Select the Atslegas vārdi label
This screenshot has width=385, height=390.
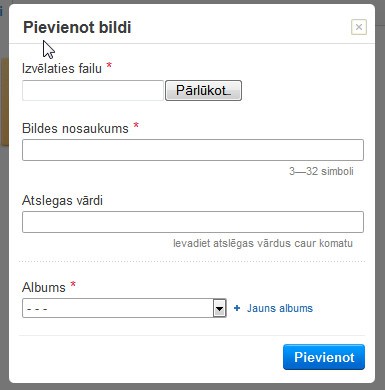(62, 200)
